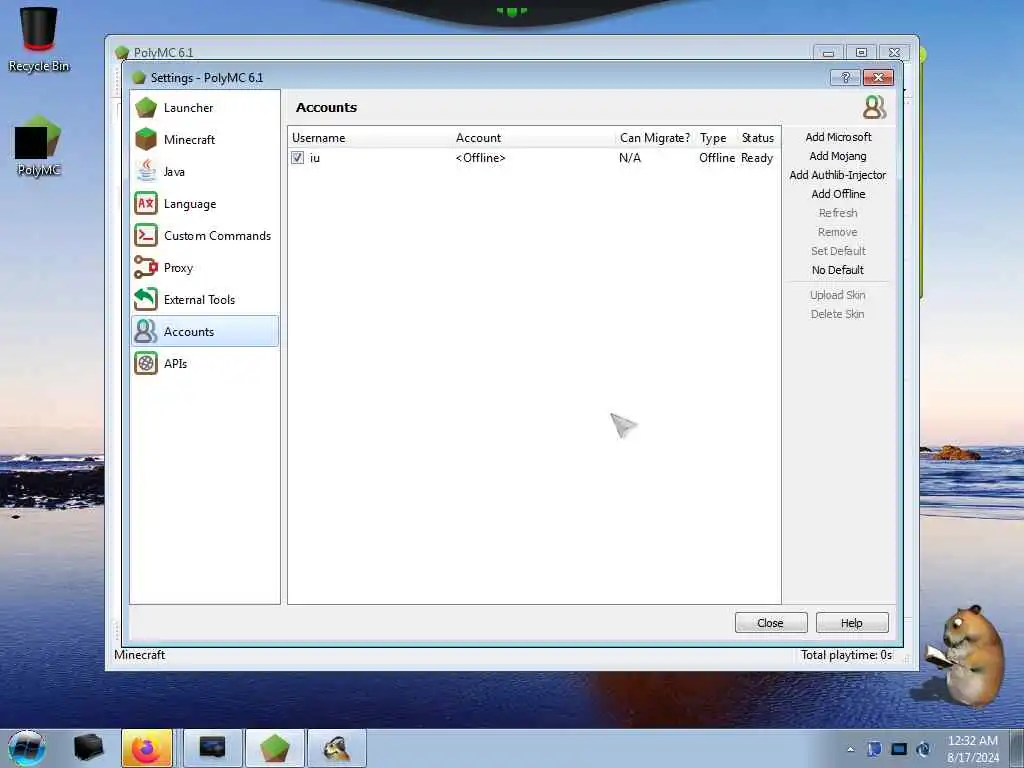Click the Settings dialog help question-mark button
This screenshot has height=768, width=1024.
point(845,78)
